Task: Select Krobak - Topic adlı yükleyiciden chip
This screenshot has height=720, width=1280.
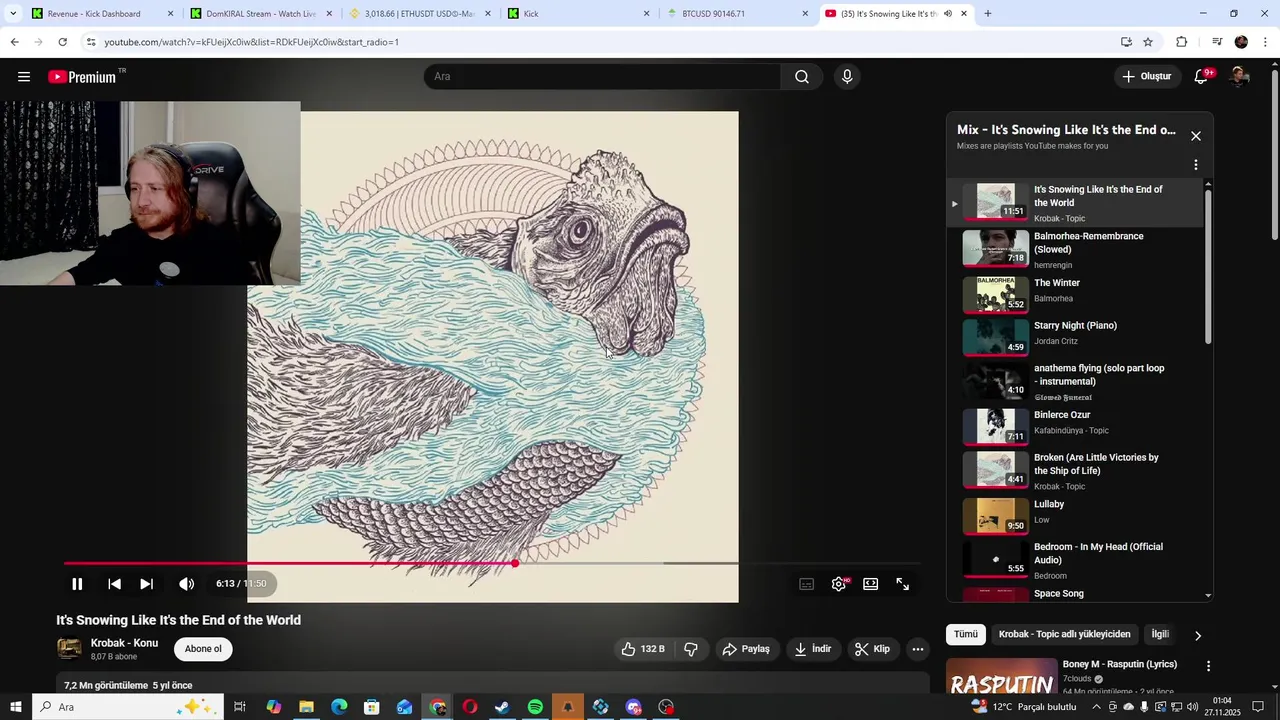Action: coord(1065,634)
